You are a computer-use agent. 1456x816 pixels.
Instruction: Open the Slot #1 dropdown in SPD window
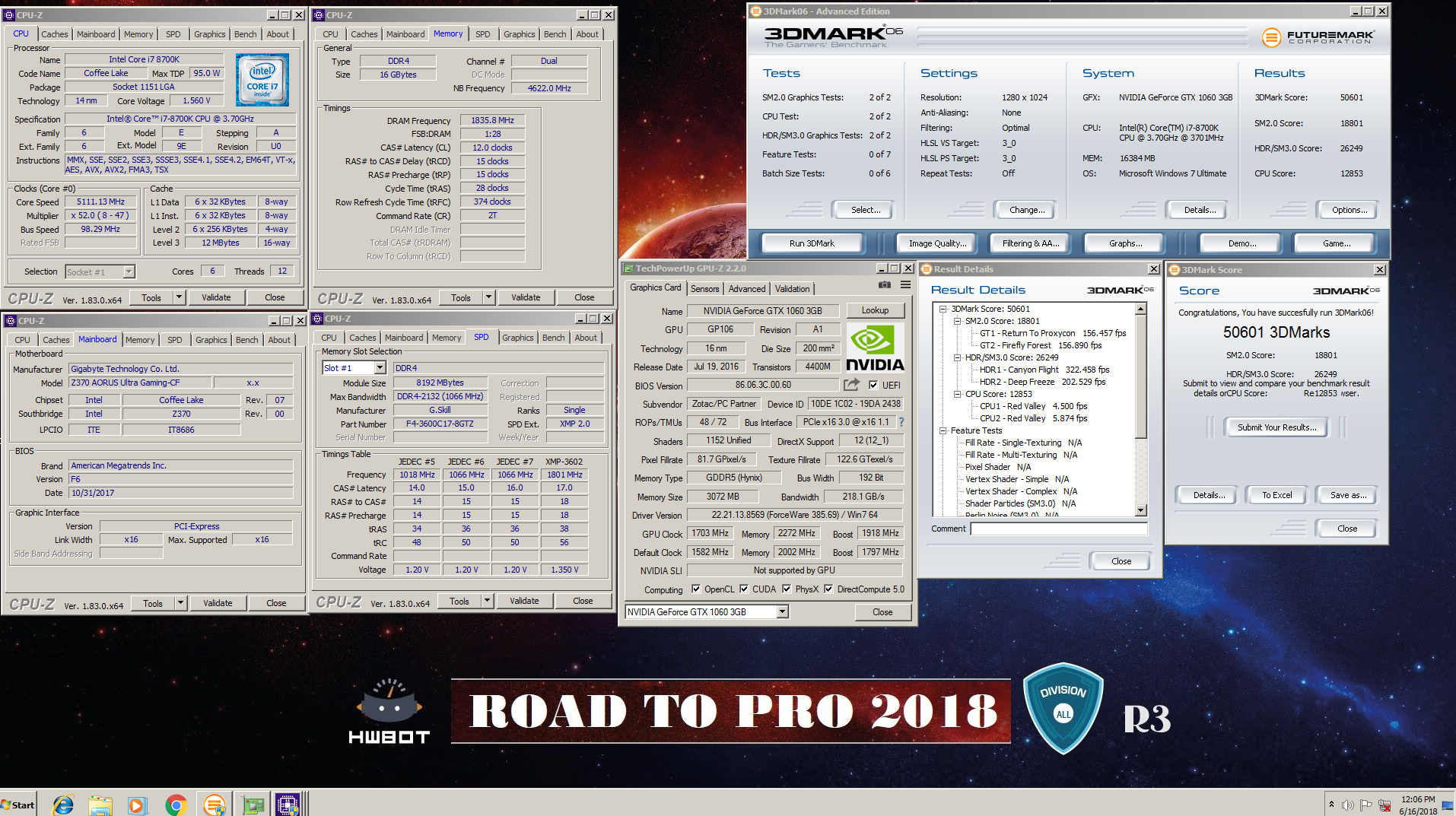click(381, 368)
